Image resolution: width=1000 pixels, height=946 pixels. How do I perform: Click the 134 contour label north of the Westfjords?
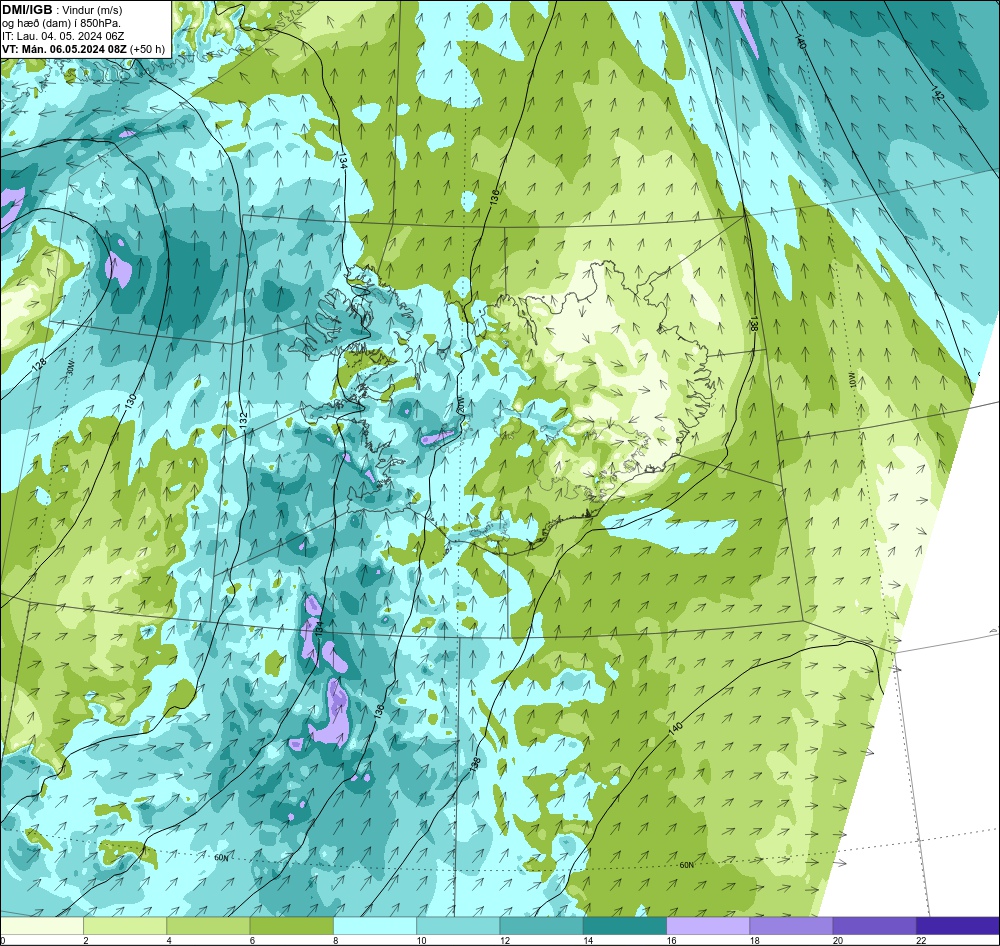click(342, 160)
